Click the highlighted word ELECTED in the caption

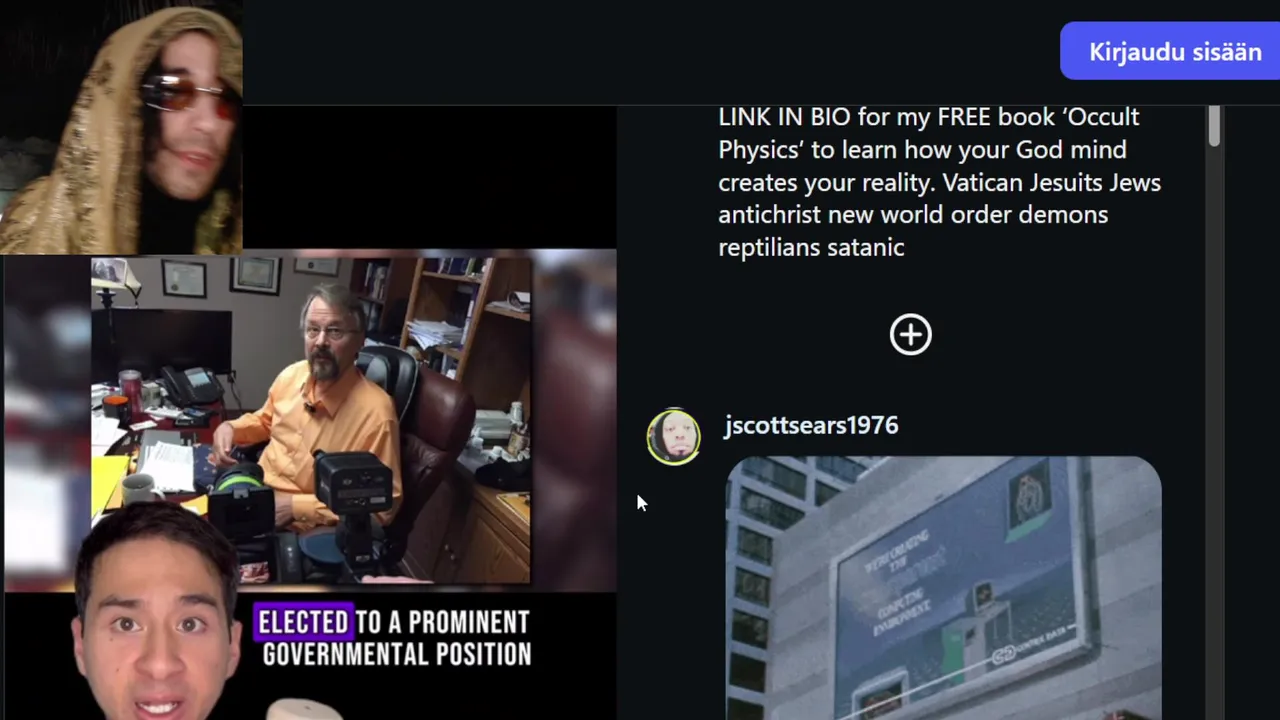(x=303, y=623)
